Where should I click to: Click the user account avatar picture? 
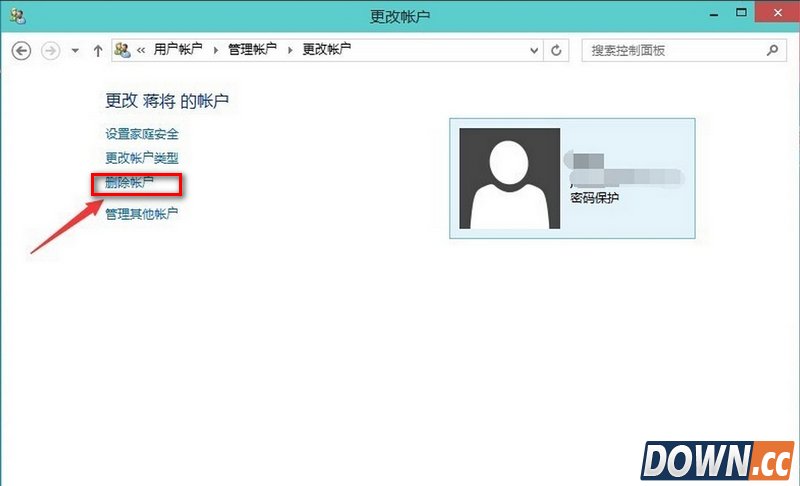pos(510,178)
